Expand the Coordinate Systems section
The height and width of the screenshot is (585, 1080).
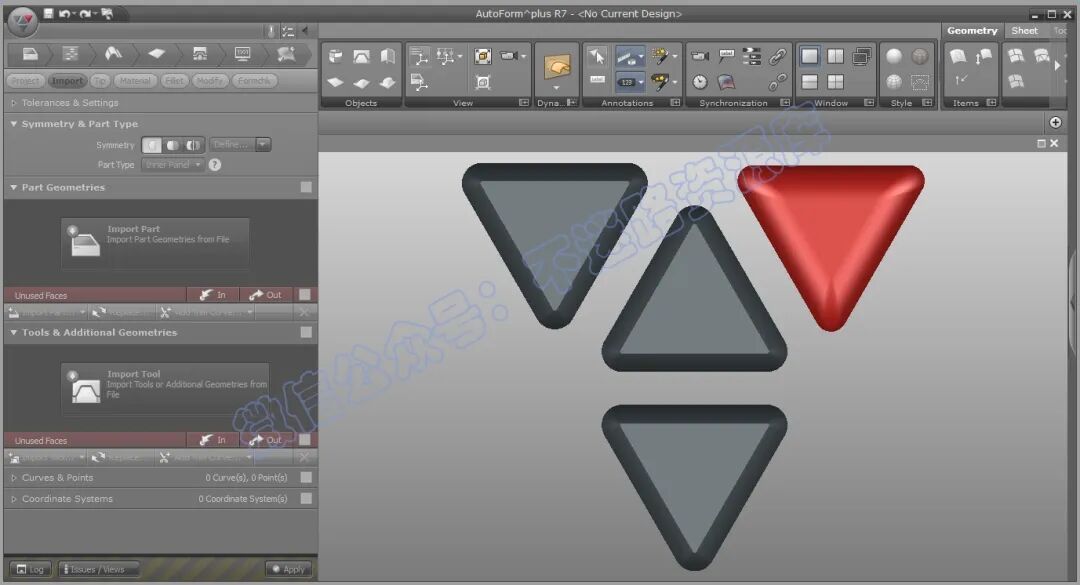pyautogui.click(x=14, y=499)
